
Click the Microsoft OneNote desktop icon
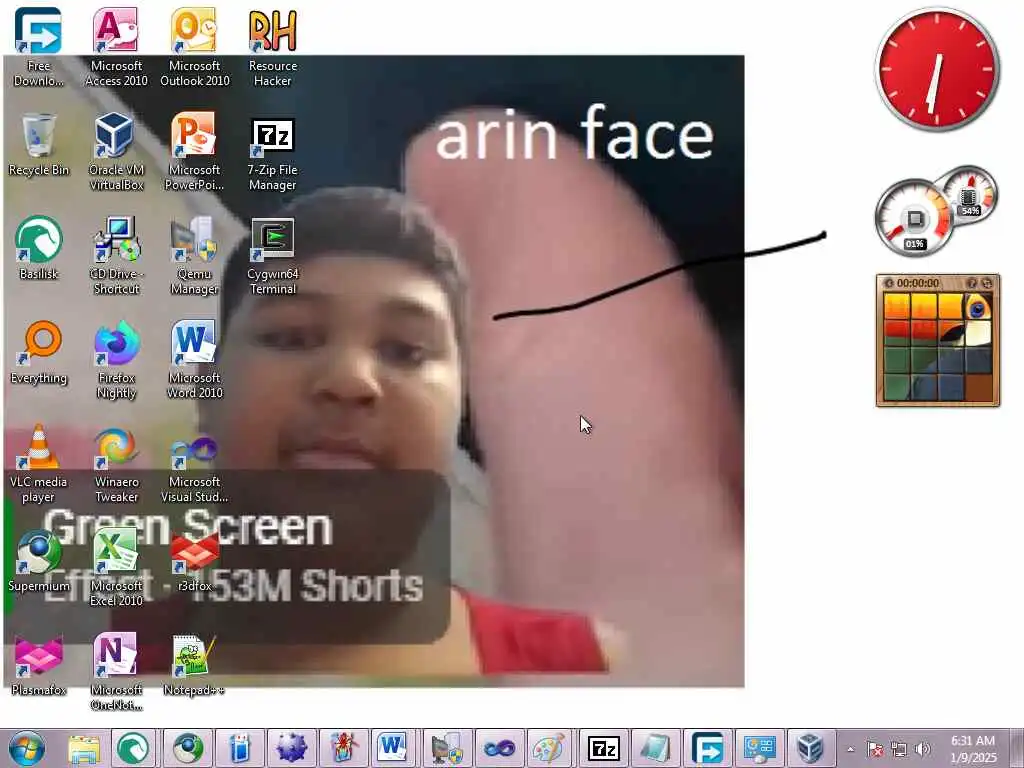tap(116, 671)
